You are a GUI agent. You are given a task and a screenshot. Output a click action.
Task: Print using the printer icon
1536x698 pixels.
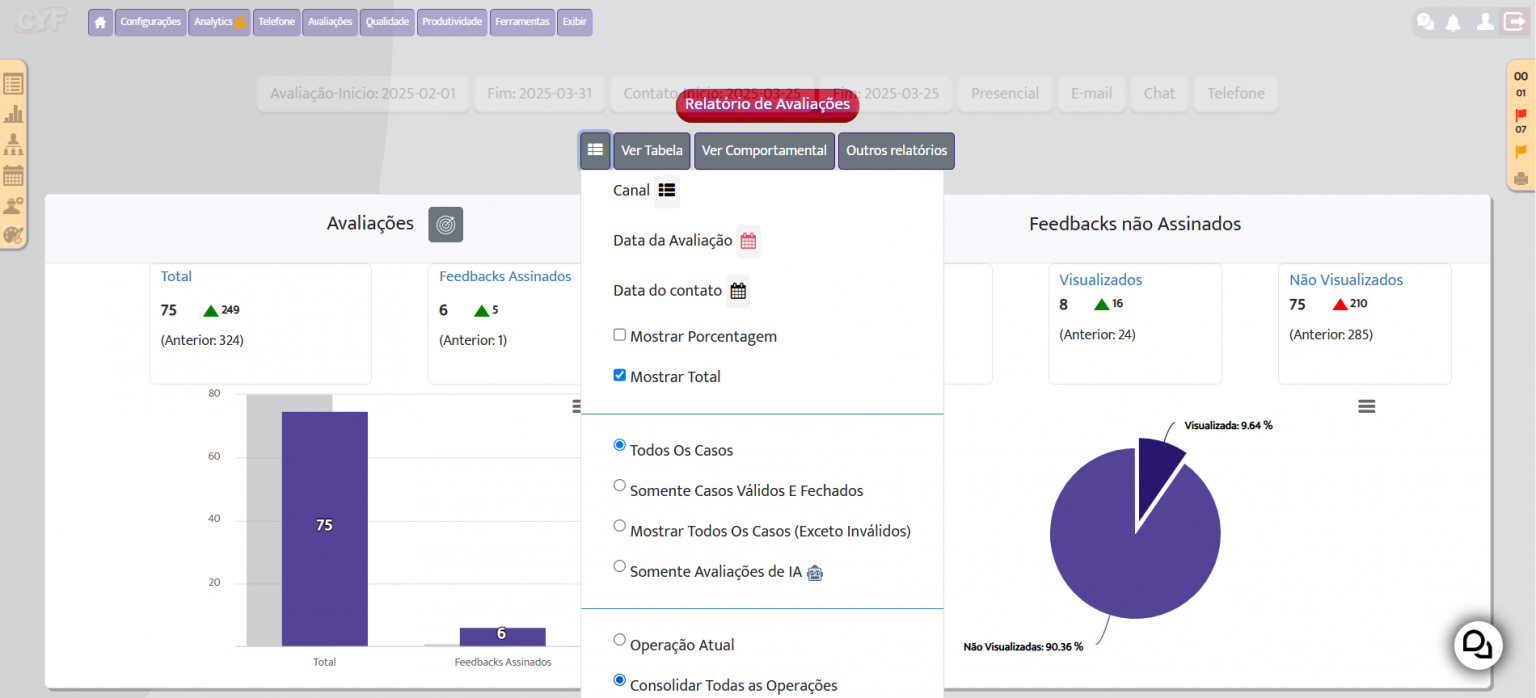click(1521, 178)
